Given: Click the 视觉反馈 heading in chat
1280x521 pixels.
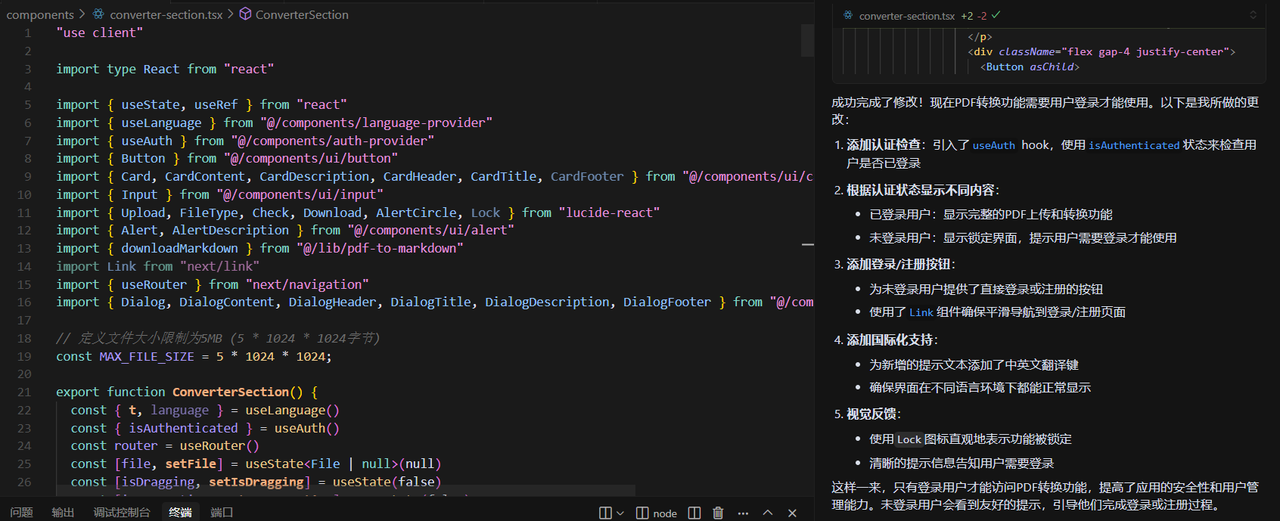Looking at the screenshot, I should point(872,414).
